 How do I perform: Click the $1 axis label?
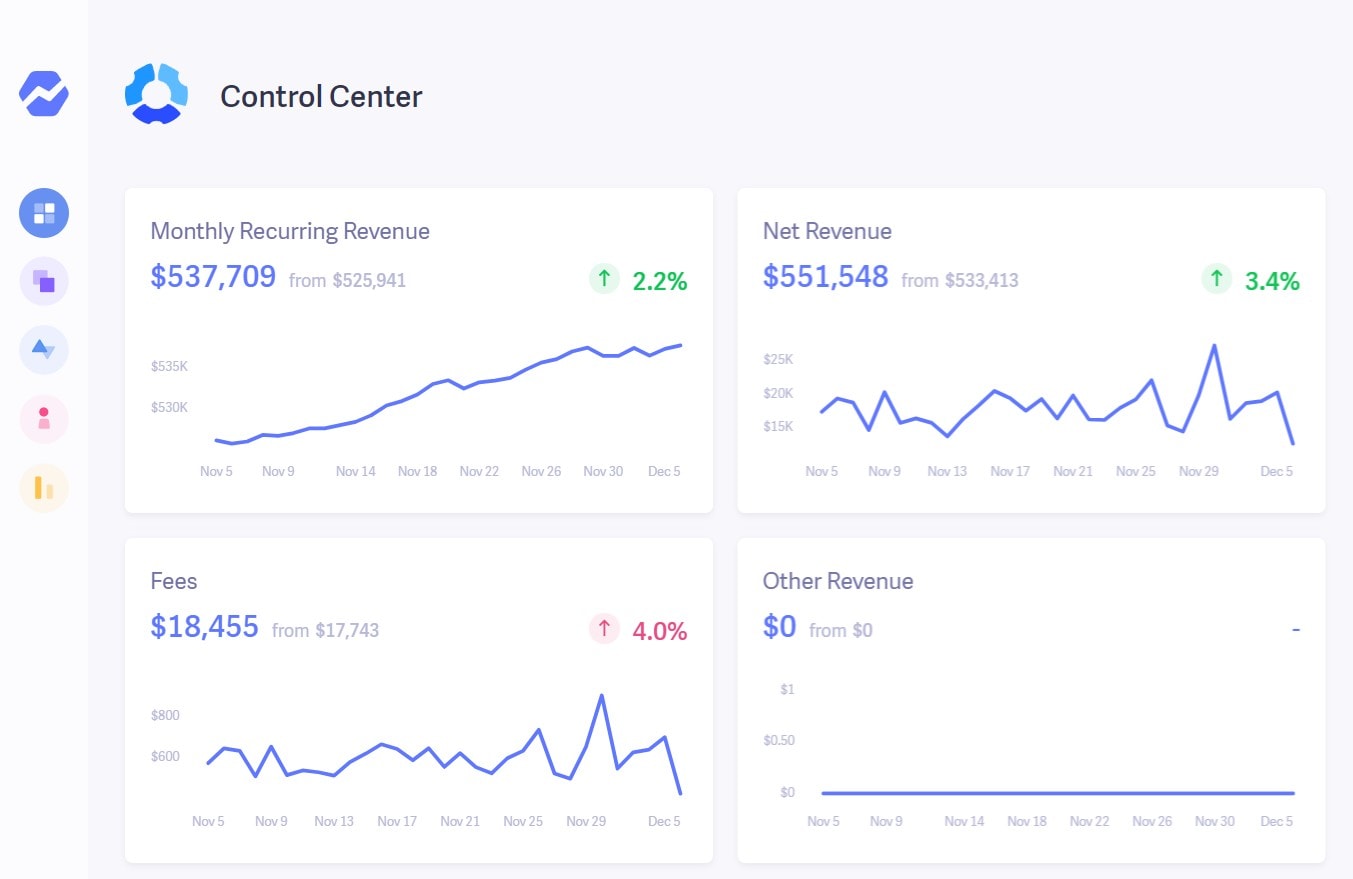pyautogui.click(x=787, y=689)
